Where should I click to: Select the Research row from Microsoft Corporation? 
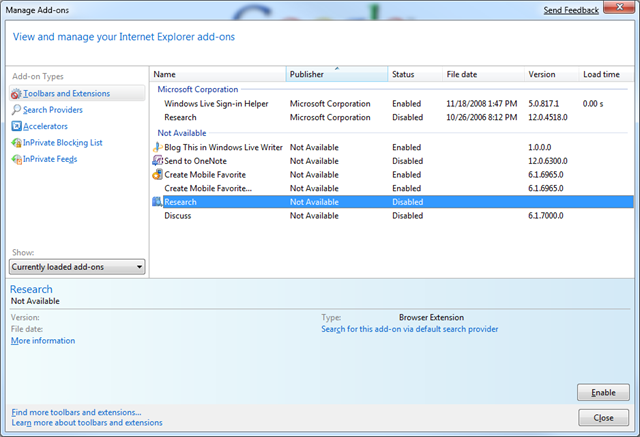click(392, 118)
